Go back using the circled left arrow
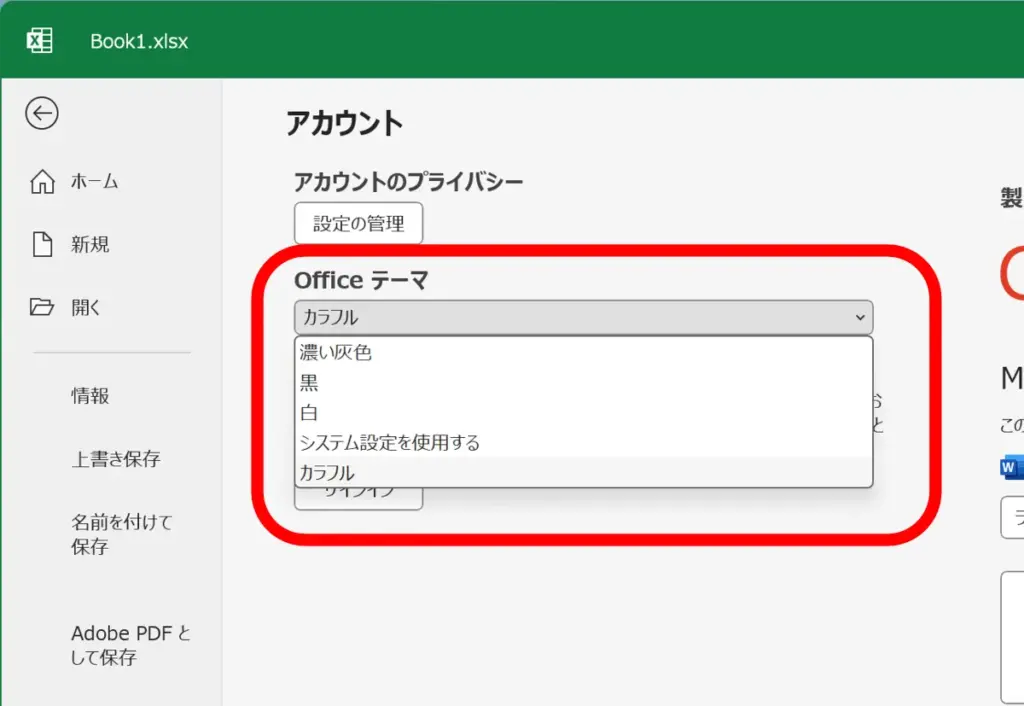The height and width of the screenshot is (706, 1024). (x=42, y=114)
